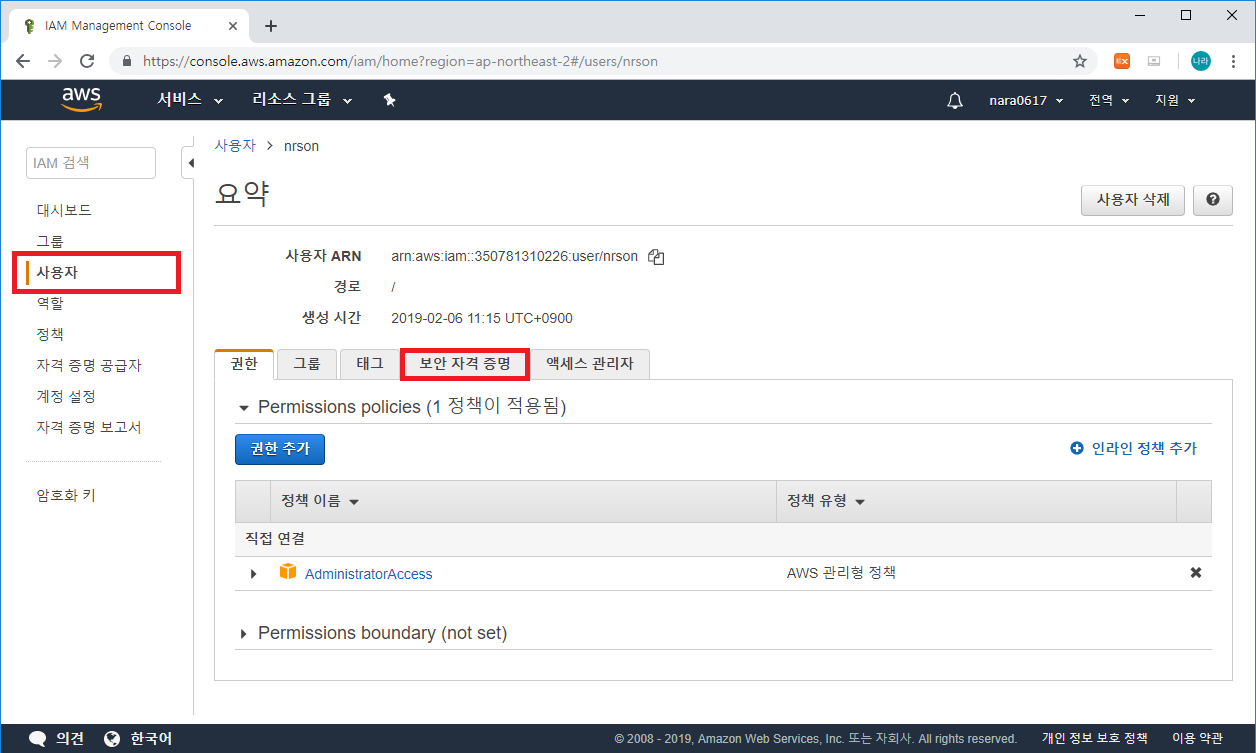The width and height of the screenshot is (1256, 753).
Task: Select 암호화 키 in the sidebar
Action: pyautogui.click(x=66, y=495)
